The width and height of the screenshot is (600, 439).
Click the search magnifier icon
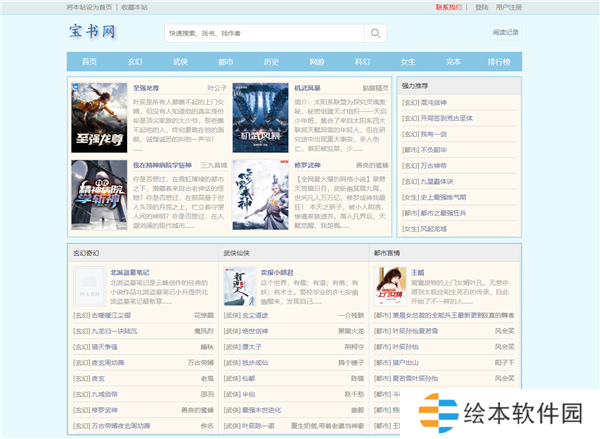point(376,33)
